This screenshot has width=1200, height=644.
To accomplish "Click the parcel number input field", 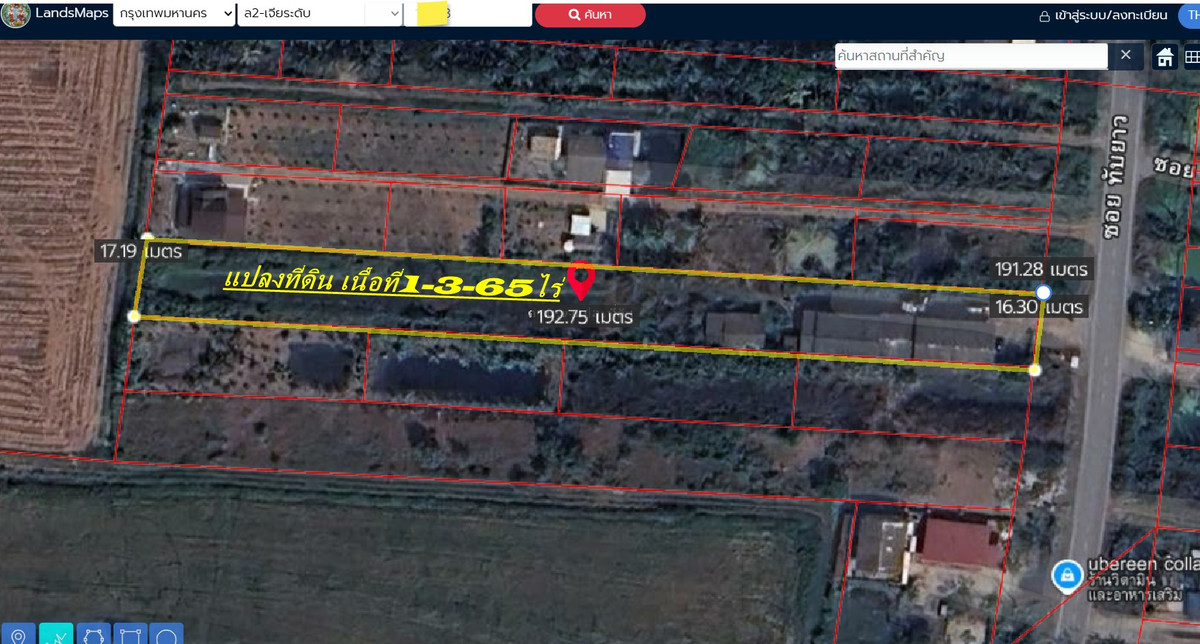I will 470,14.
